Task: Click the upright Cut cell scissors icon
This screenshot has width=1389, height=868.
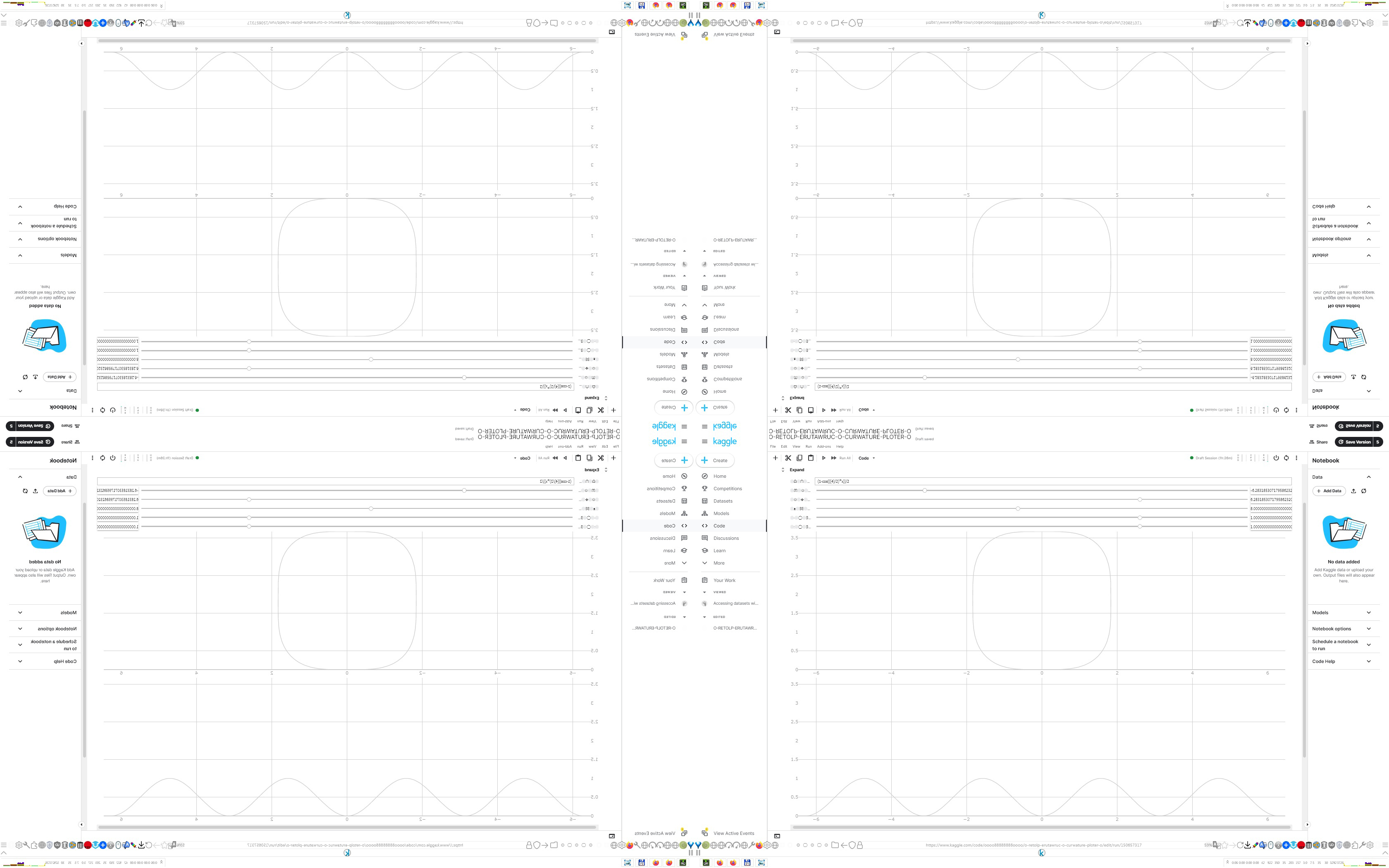Action: pyautogui.click(x=788, y=458)
